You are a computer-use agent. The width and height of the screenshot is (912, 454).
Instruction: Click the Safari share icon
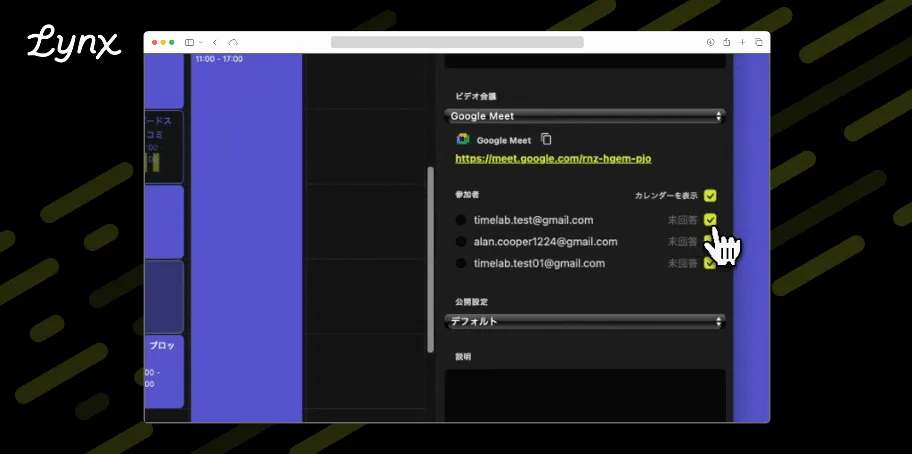(726, 42)
